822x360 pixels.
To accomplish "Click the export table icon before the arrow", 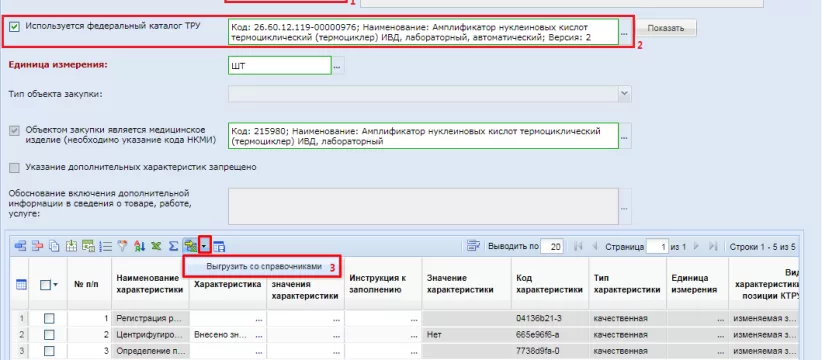I will click(x=190, y=246).
